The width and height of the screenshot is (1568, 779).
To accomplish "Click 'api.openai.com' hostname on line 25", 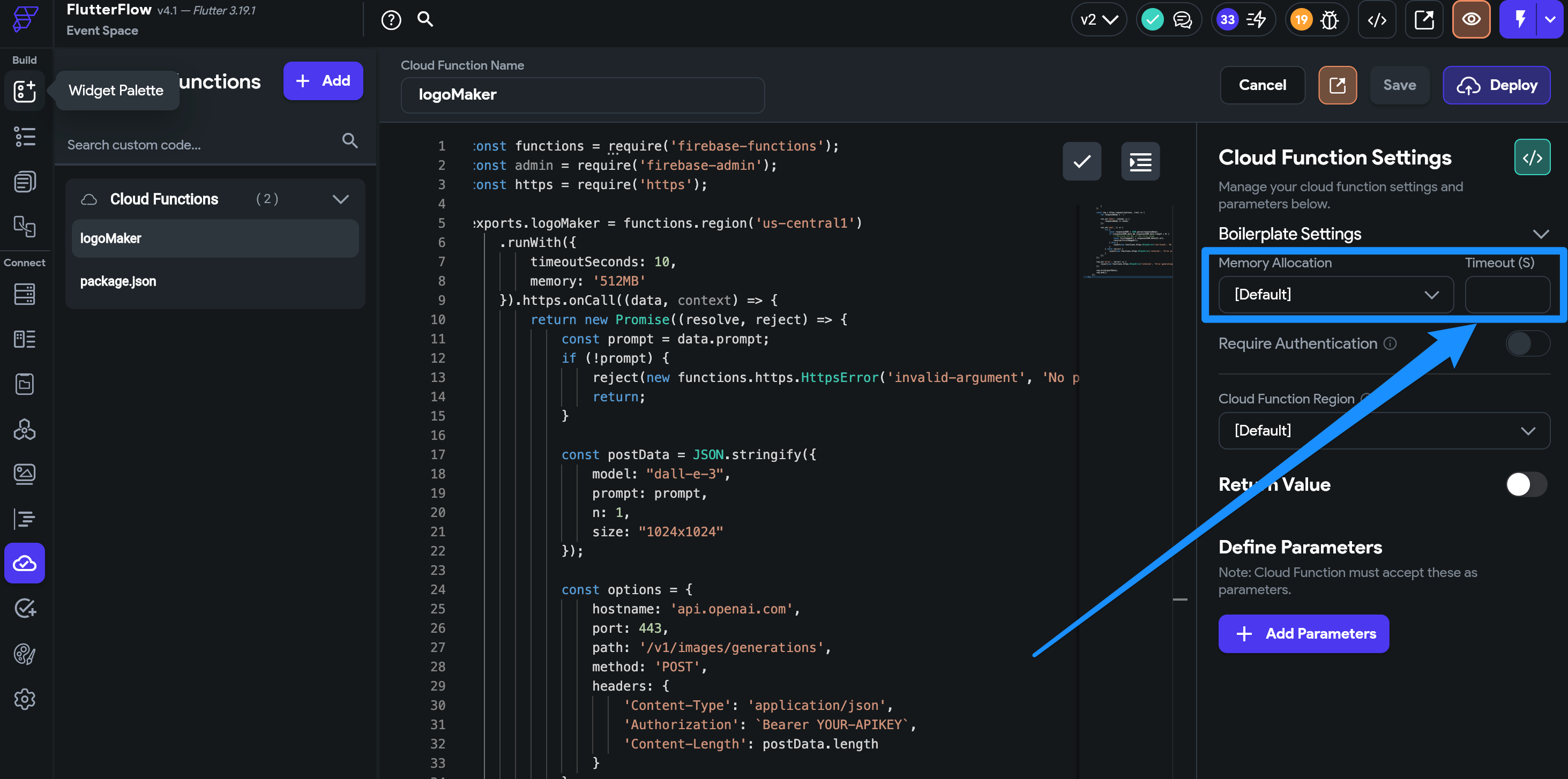I will click(731, 609).
